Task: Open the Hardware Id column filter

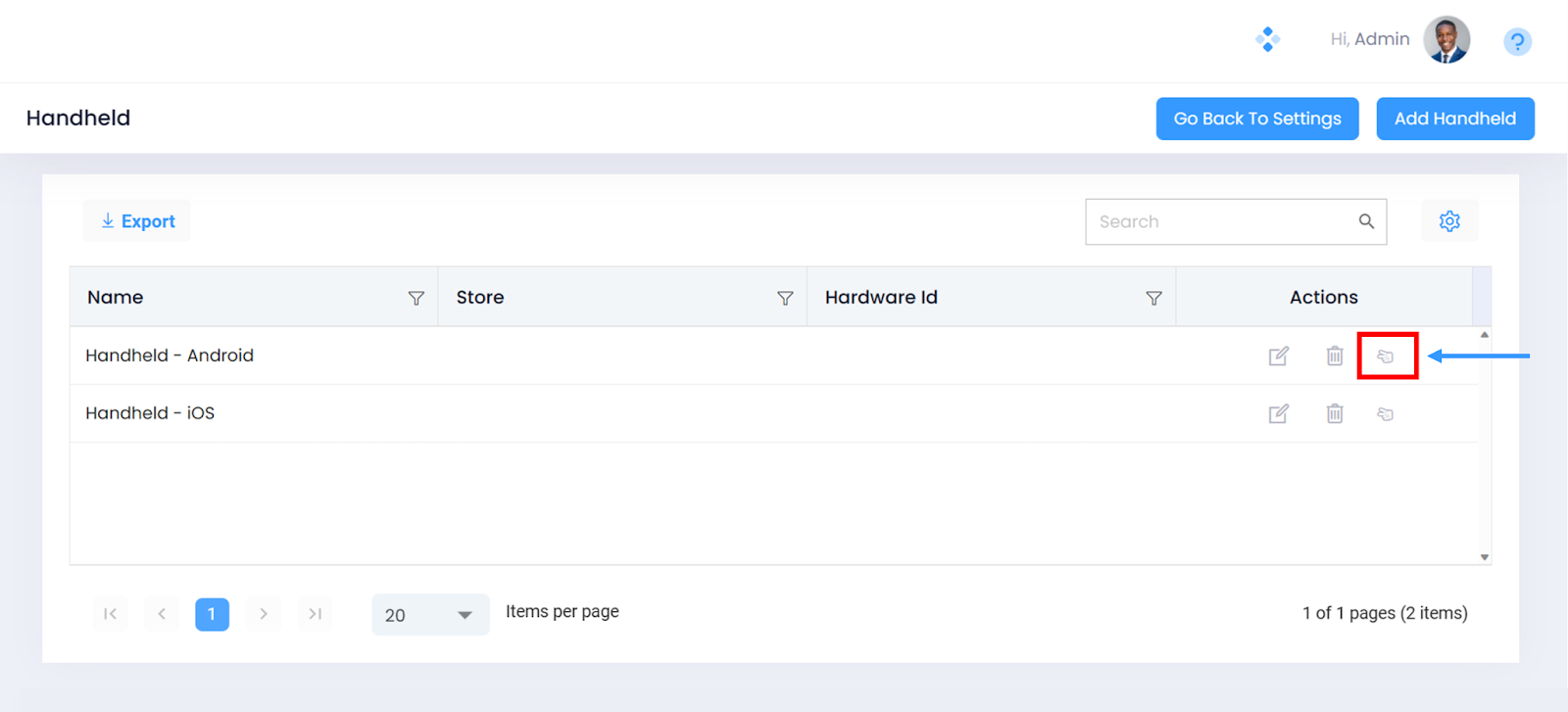Action: click(x=1153, y=298)
